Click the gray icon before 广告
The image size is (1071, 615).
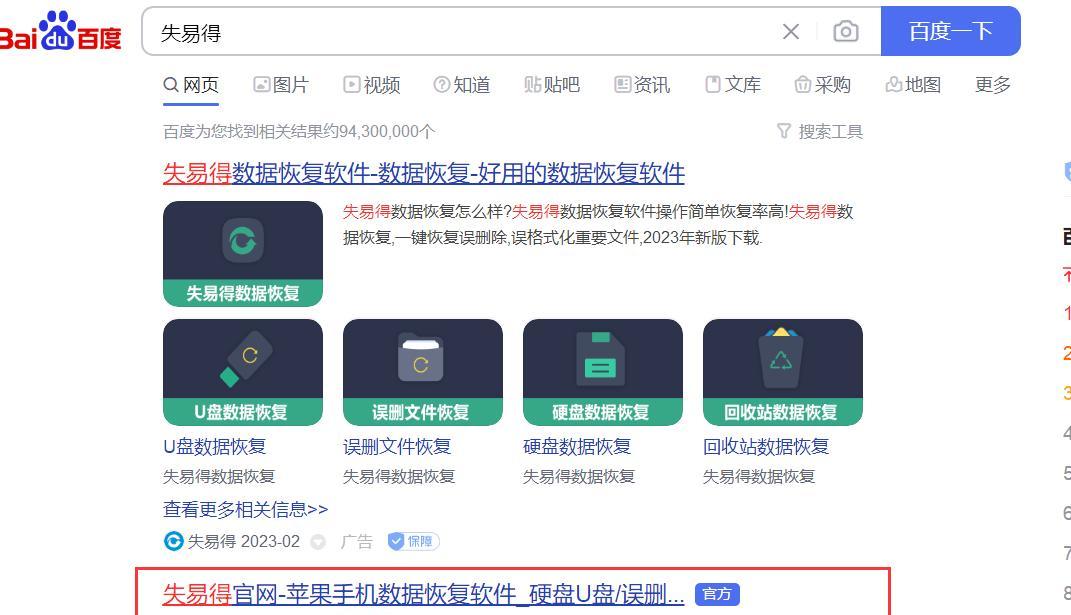[x=318, y=542]
